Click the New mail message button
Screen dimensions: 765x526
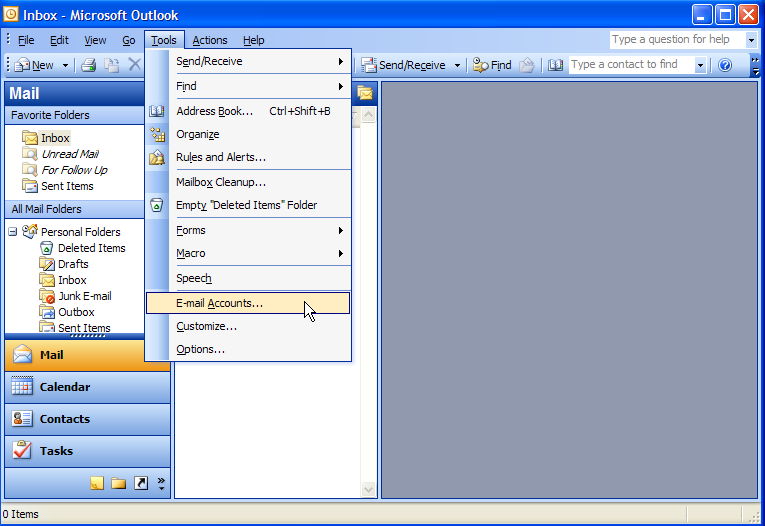tap(34, 65)
